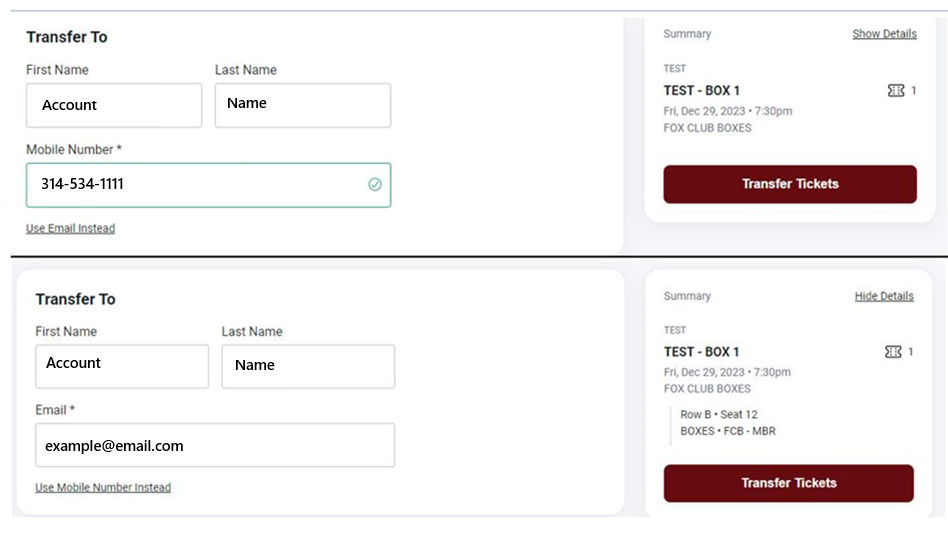Screen dimensions: 948x538
Task: Click the Mobile Number input field
Action: [208, 185]
